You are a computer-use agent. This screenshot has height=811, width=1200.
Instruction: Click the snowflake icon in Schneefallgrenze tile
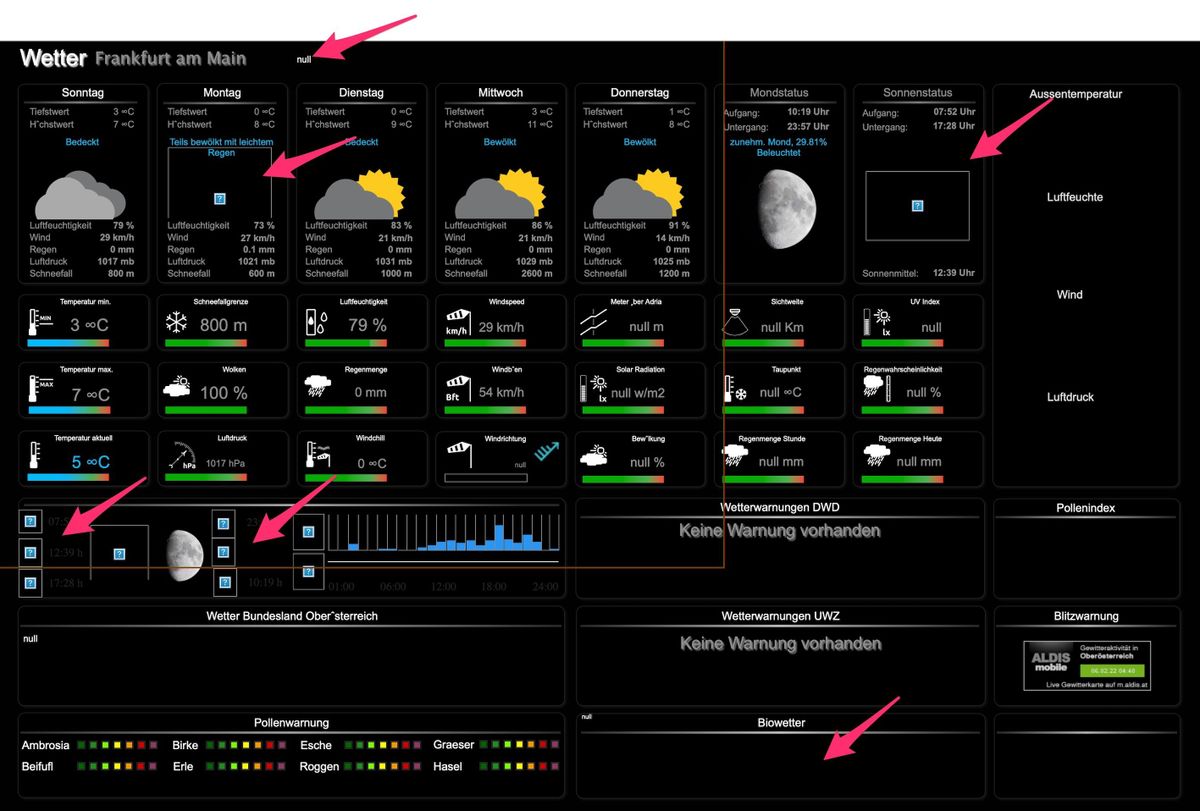click(x=176, y=322)
